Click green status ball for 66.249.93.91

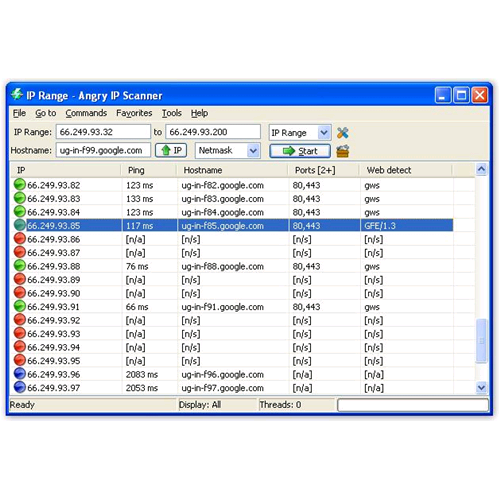[20, 306]
